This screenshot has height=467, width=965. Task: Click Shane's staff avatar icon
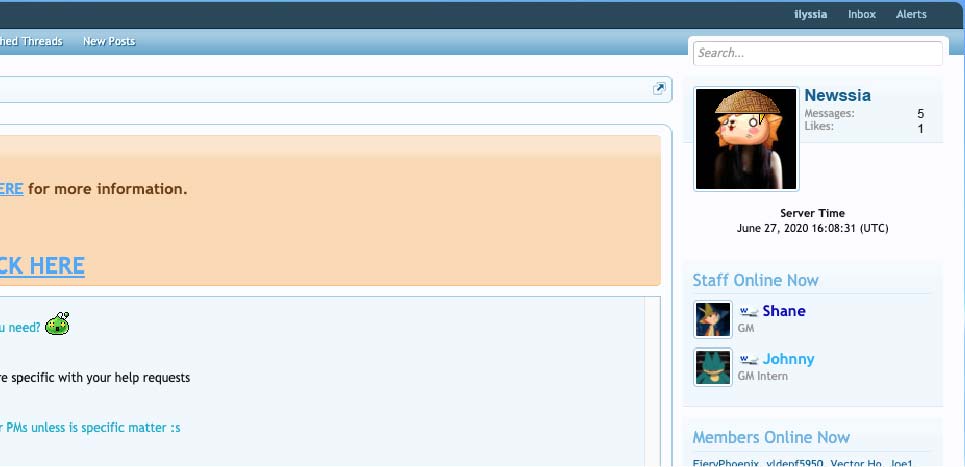713,319
